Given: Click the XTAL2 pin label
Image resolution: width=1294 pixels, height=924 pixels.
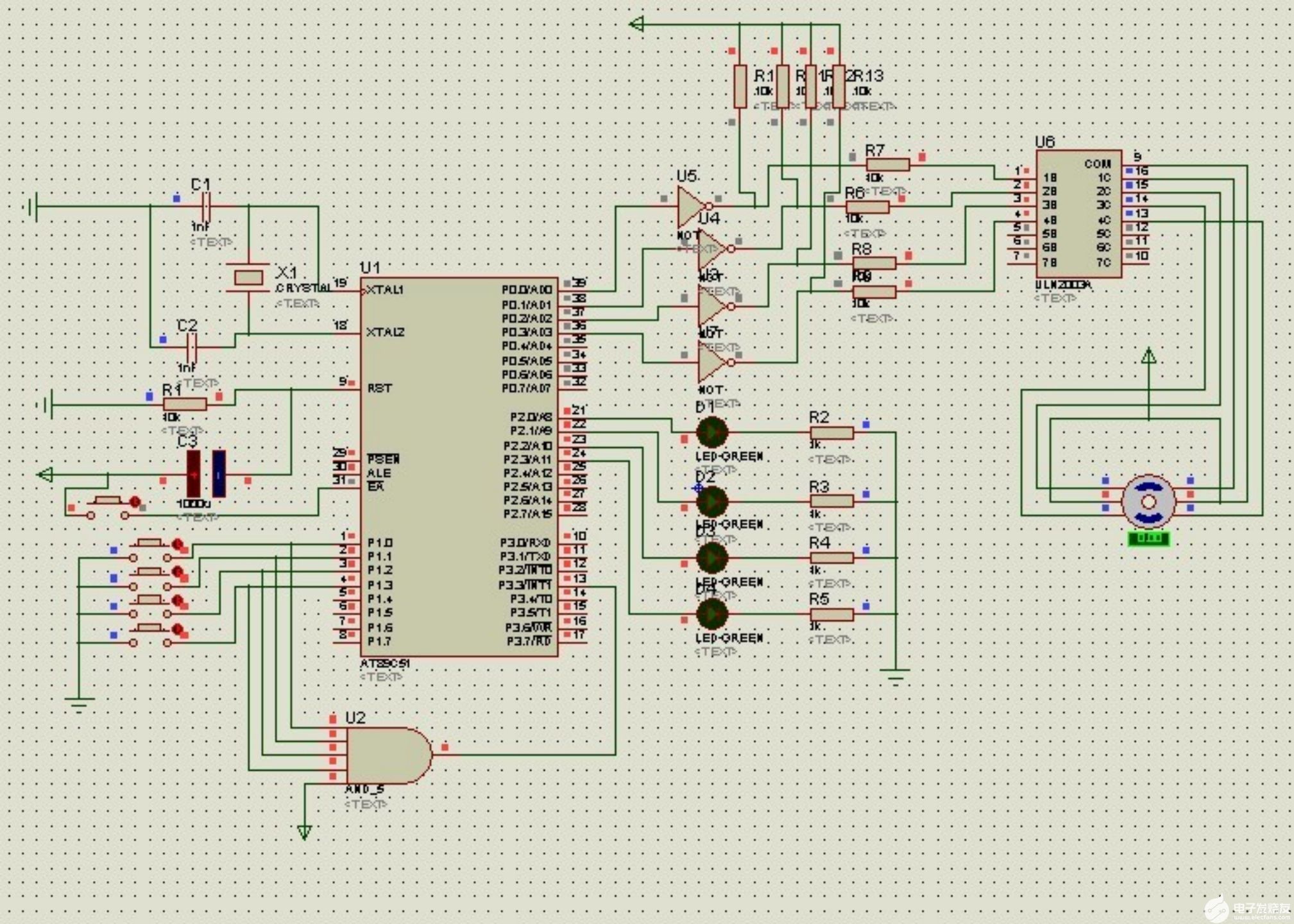Looking at the screenshot, I should [x=385, y=332].
